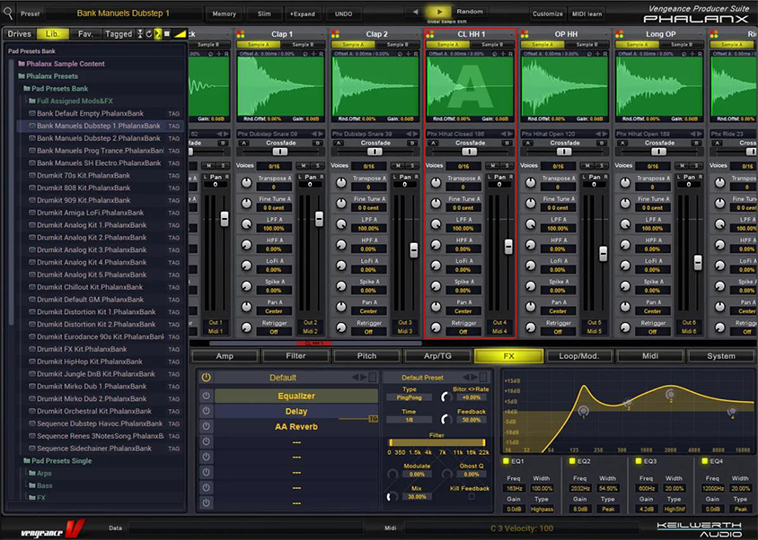Viewport: 758px width, 540px height.
Task: Click the CL HH 1 volume fader handle
Action: click(508, 246)
